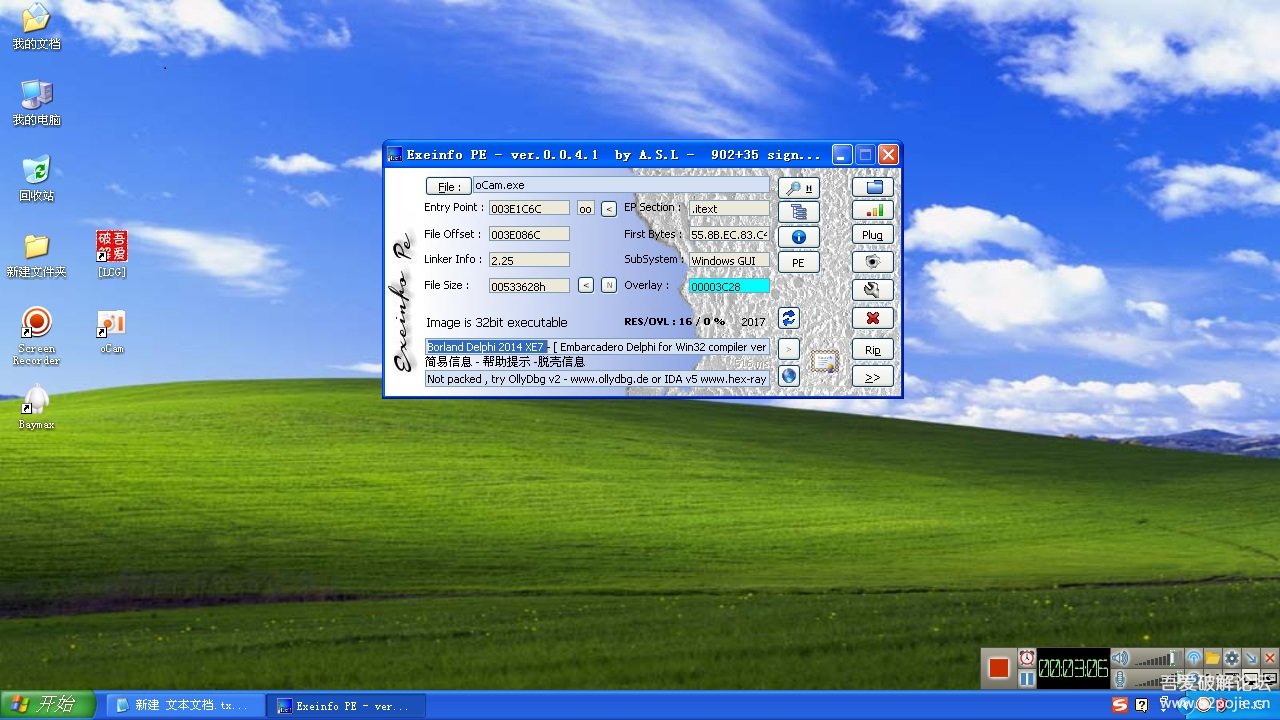This screenshot has height=720, width=1280.
Task: Click the Entry Point value 003E1C6C
Action: (529, 208)
